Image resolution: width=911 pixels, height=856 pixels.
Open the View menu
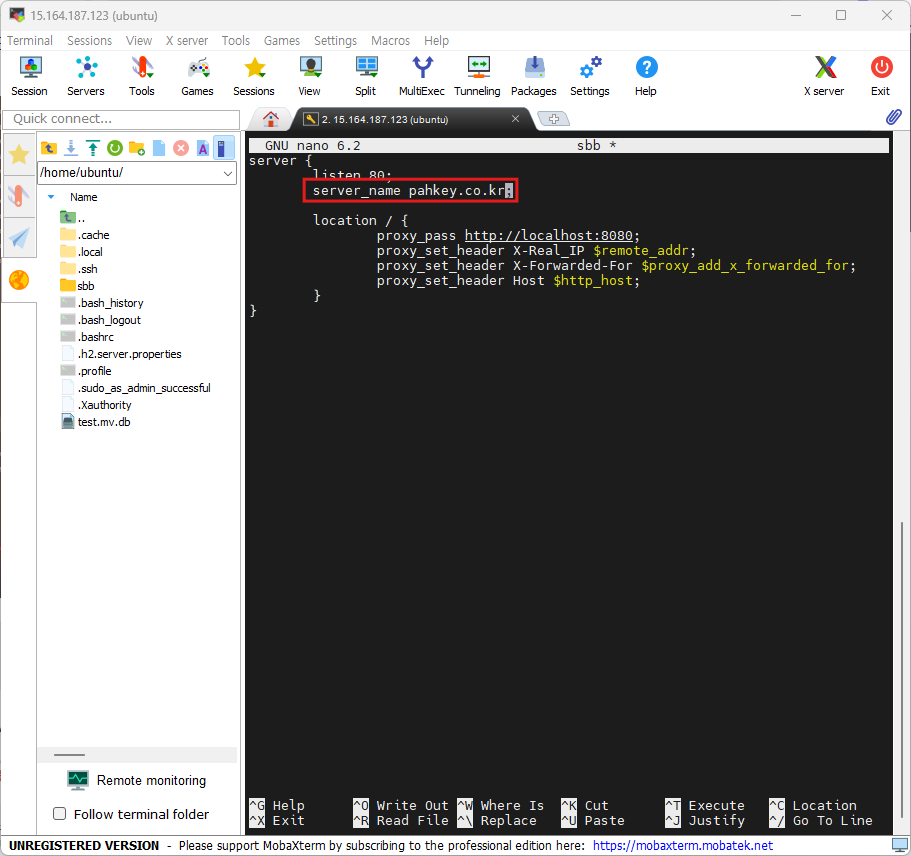139,41
